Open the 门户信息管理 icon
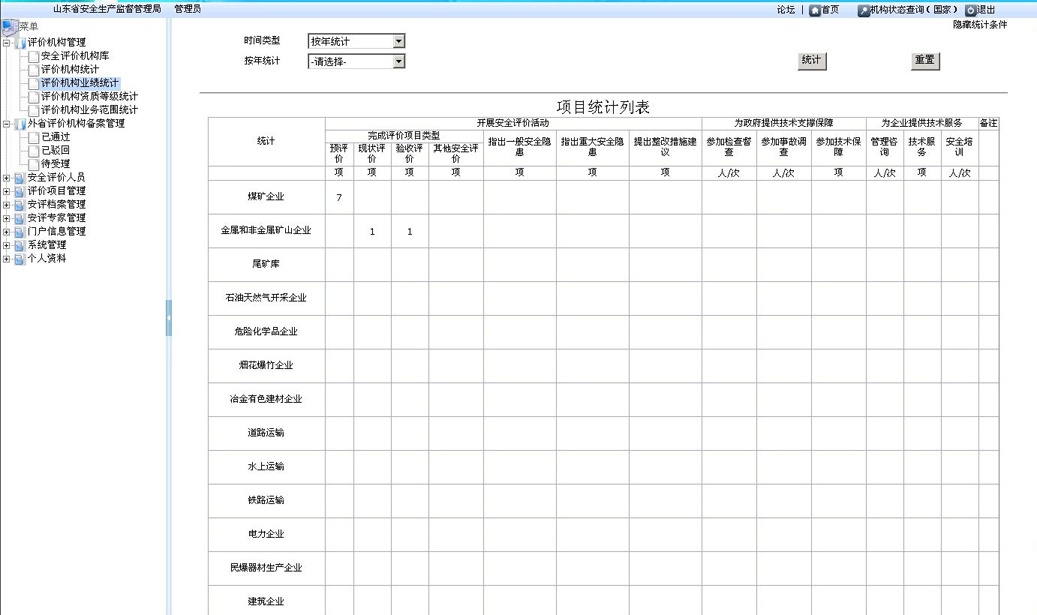Viewport: 1037px width, 615px height. point(20,231)
